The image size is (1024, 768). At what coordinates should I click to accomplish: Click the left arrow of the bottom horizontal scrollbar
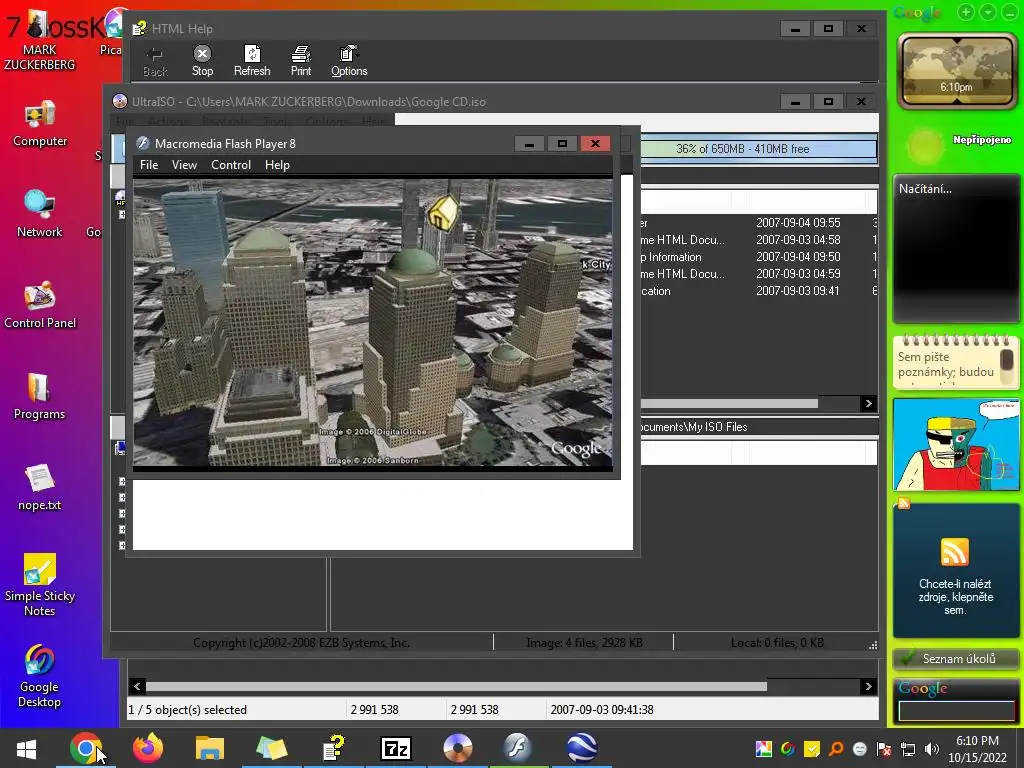click(x=136, y=686)
